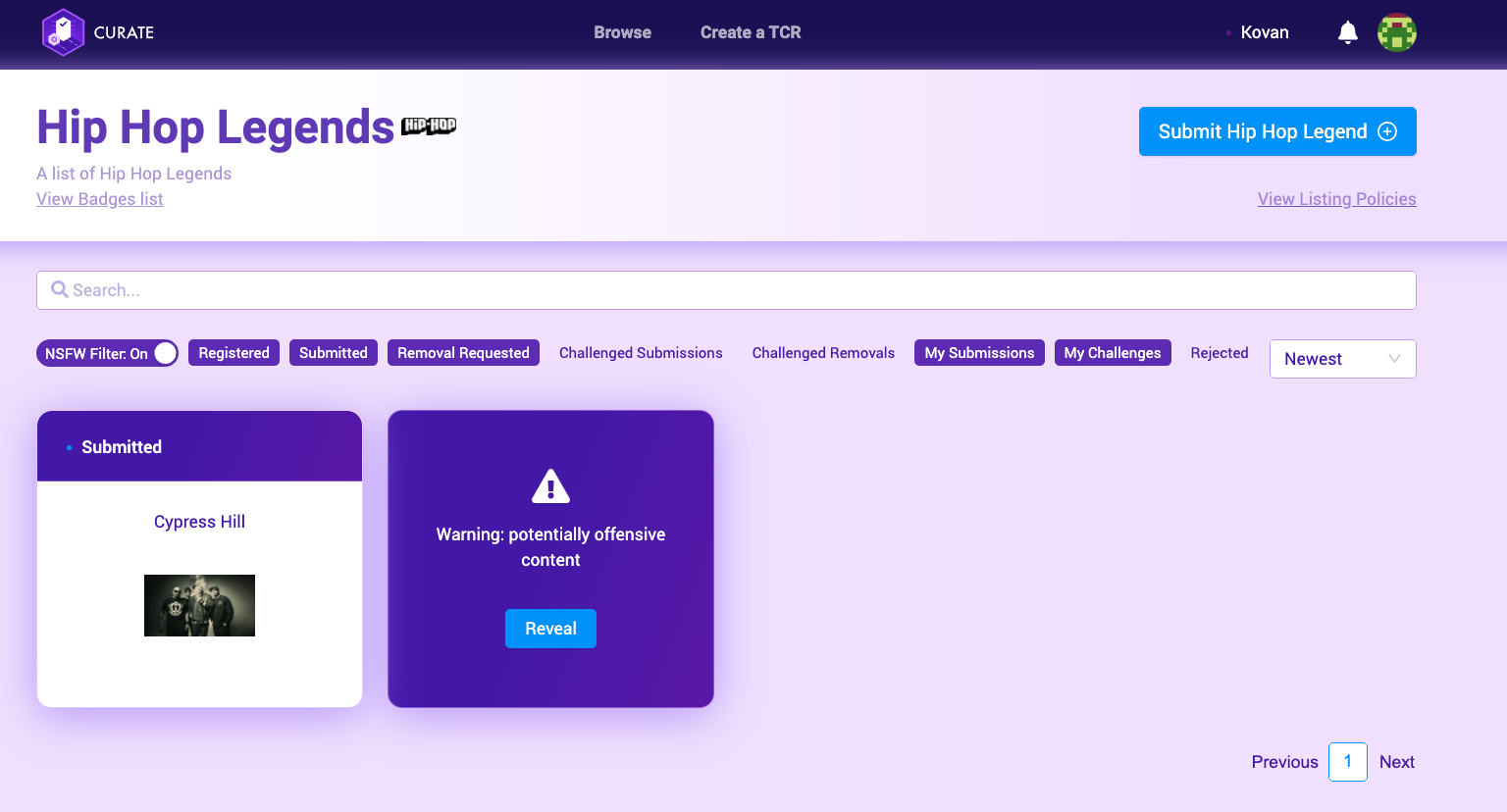Click the 'A list of Hip Hop Legends' description
Viewport: 1507px width, 812px height.
pos(133,174)
